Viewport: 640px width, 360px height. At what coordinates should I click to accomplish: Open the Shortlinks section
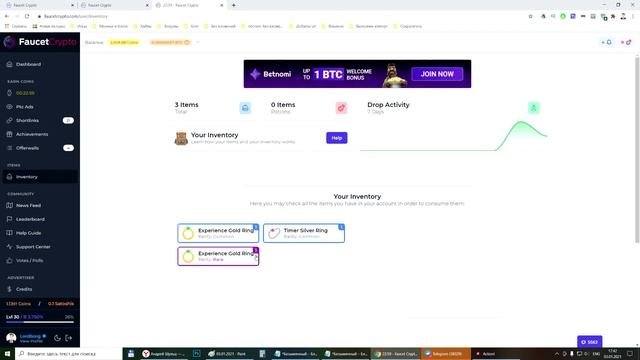click(27, 120)
